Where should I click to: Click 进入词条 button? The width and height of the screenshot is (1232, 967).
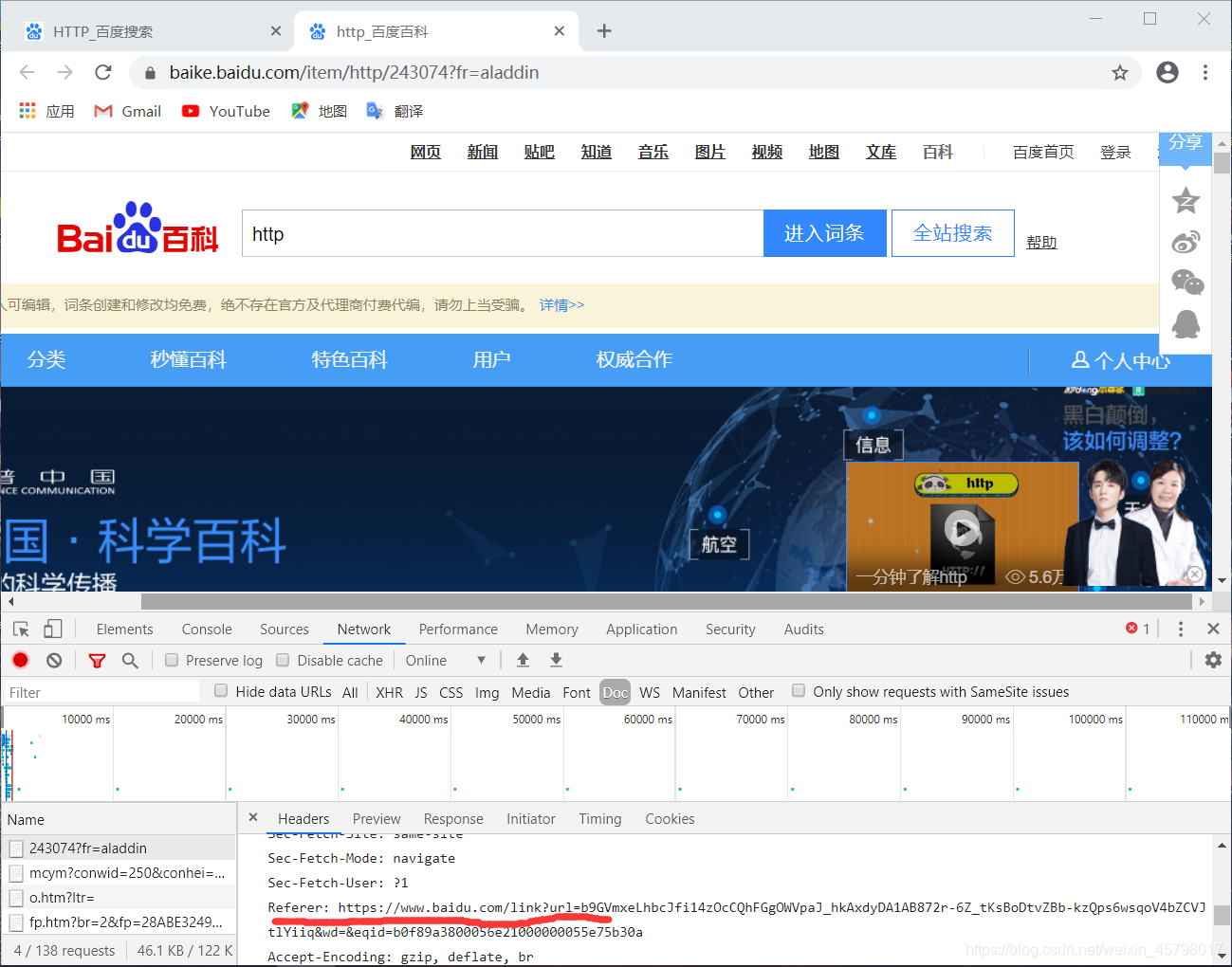(825, 233)
